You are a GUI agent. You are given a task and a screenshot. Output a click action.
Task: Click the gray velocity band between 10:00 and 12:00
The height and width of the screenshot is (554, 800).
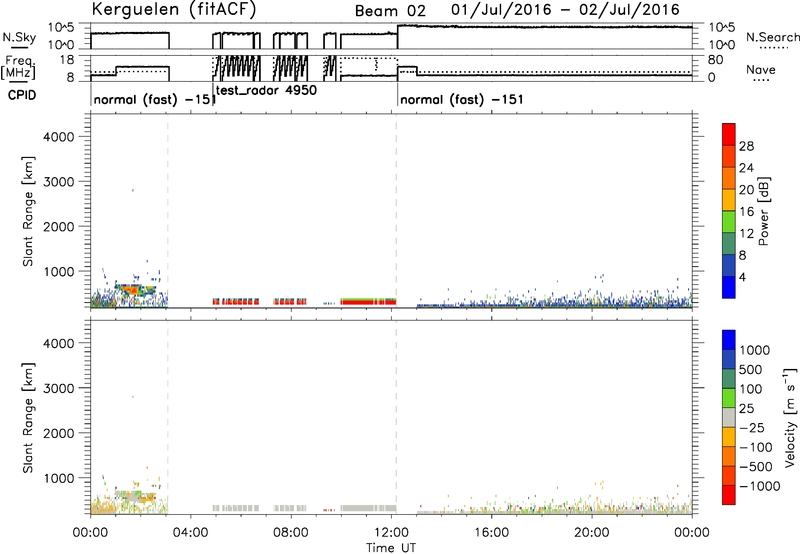[x=368, y=508]
